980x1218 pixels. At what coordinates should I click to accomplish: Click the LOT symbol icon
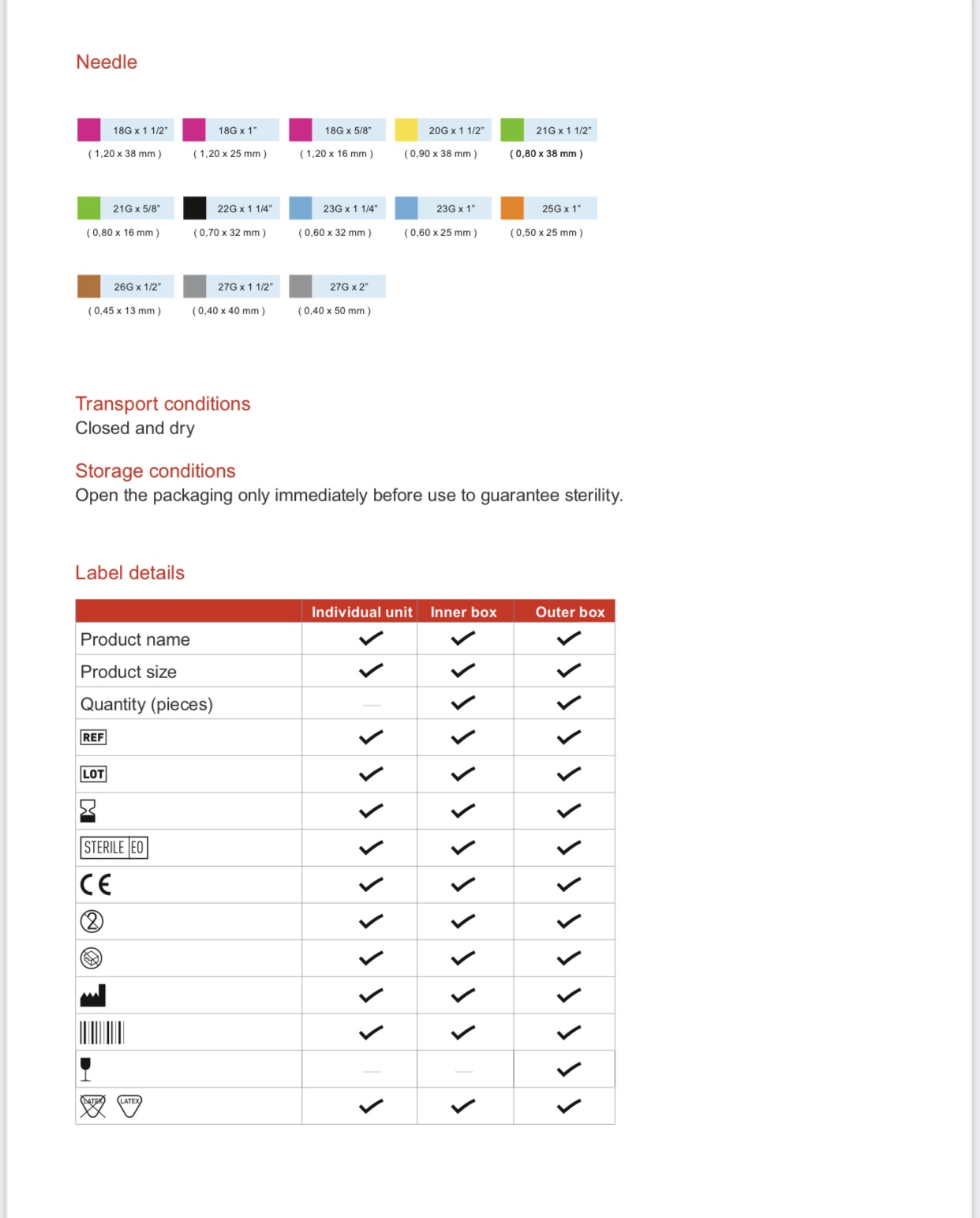coord(93,774)
